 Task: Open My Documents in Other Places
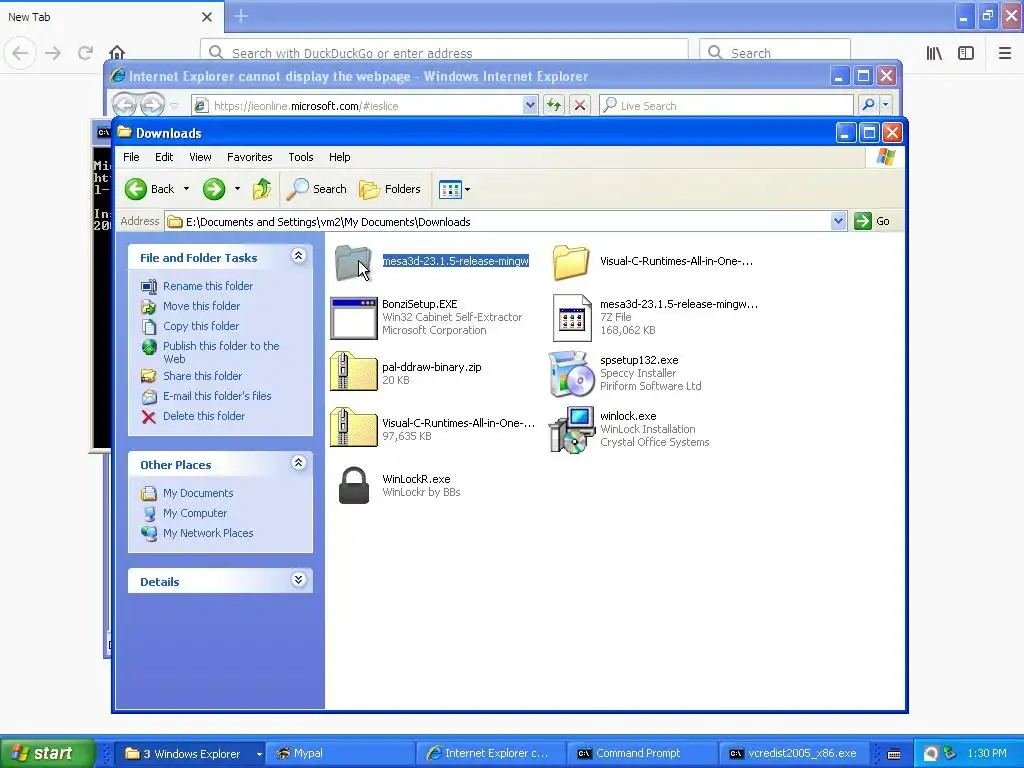198,493
